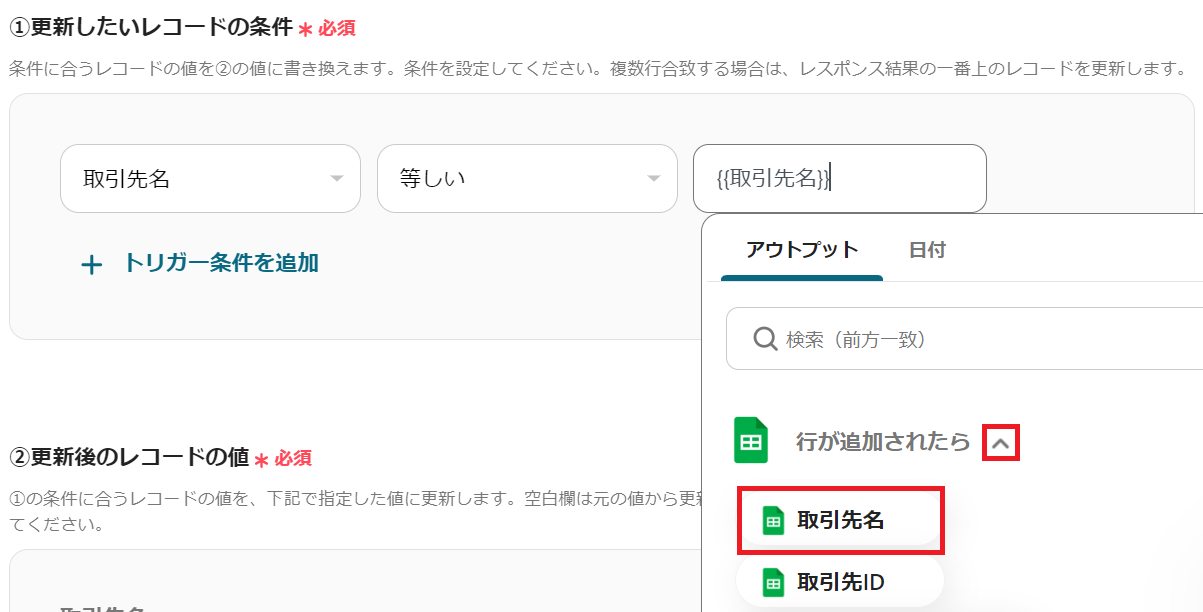Click the ①更新したいレコードの条件 heading
Screen dimensions: 1203x612
tap(150, 28)
